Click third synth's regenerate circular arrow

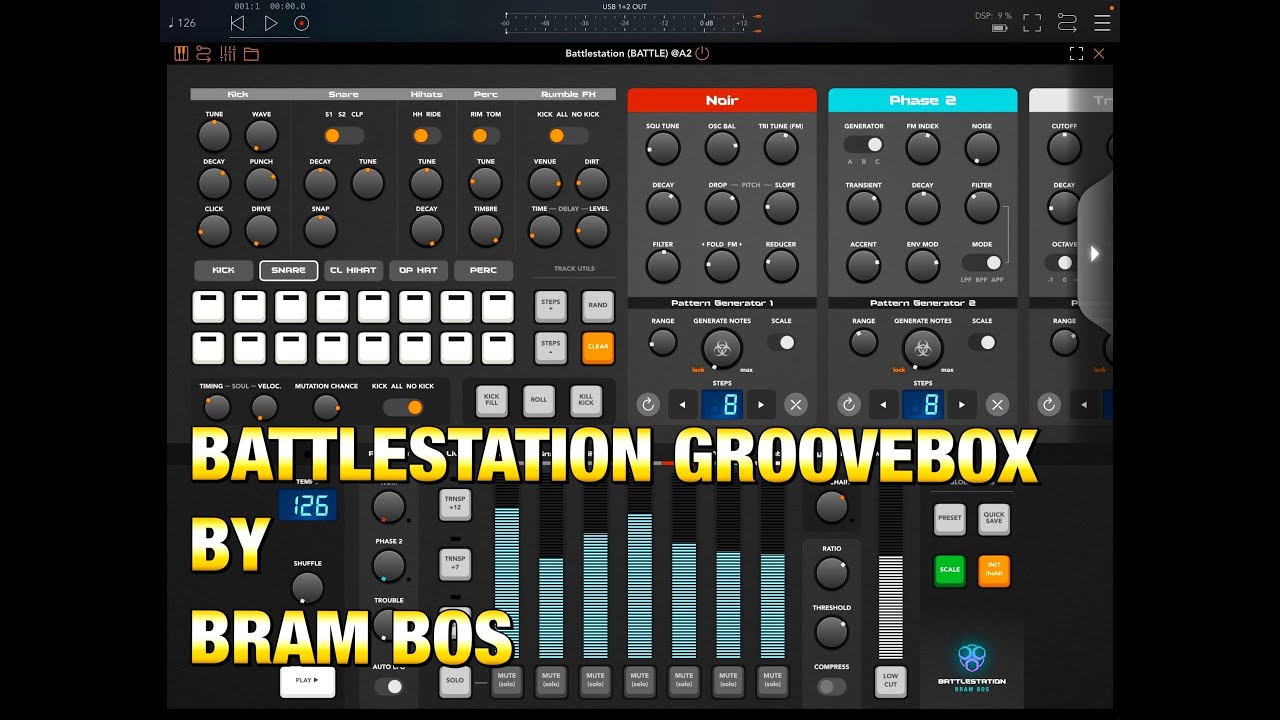[1049, 404]
